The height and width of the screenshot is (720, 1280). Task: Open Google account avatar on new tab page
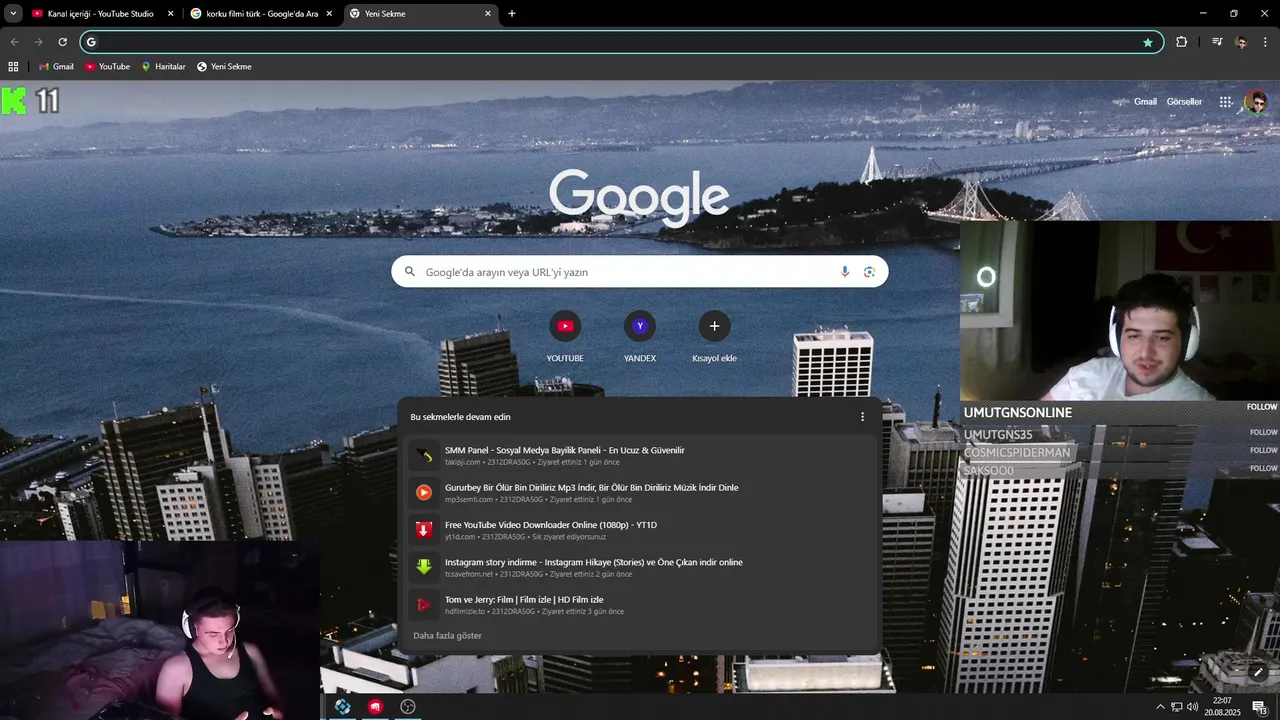click(x=1256, y=102)
